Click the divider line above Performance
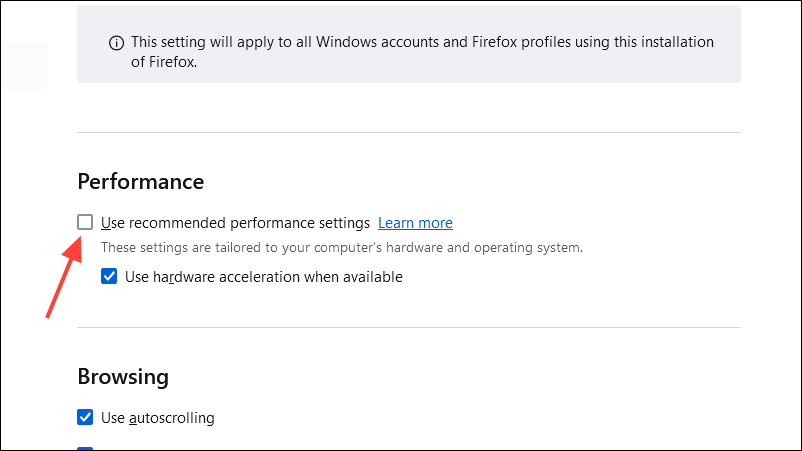 click(408, 132)
